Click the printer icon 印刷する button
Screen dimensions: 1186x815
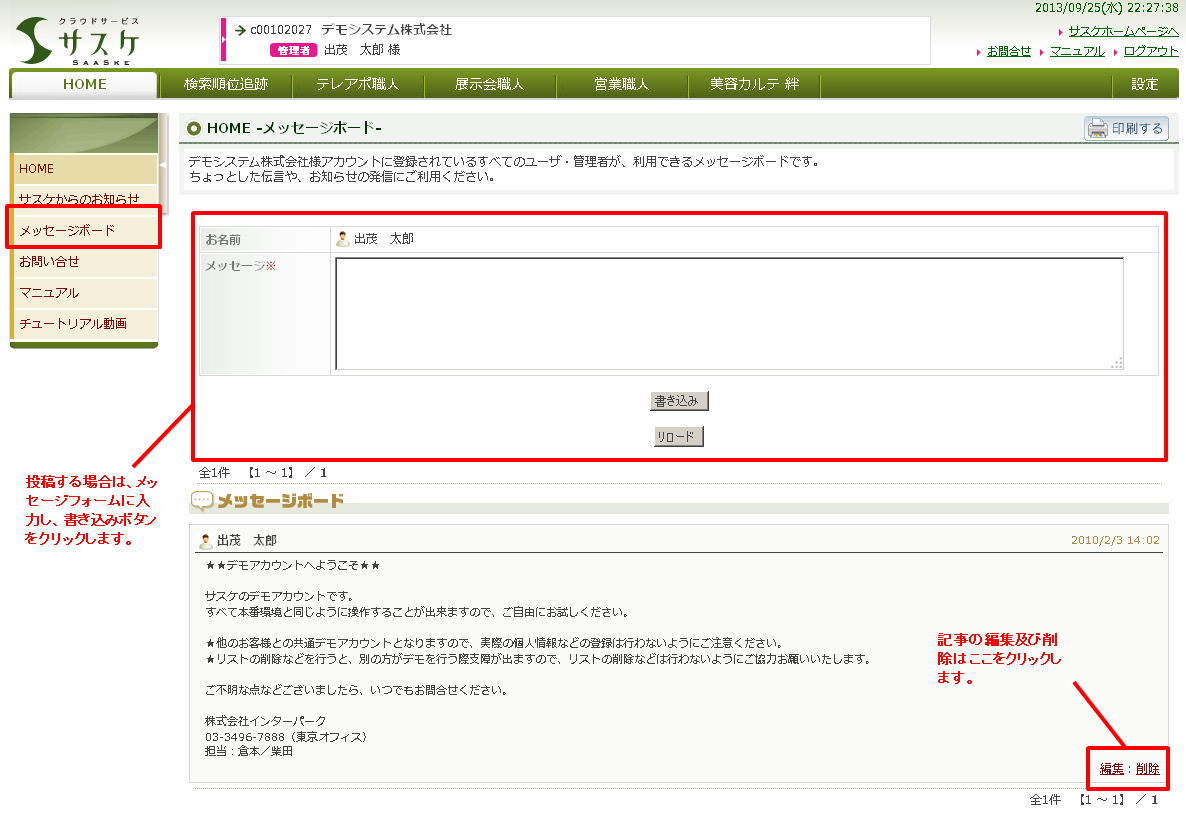coord(1127,128)
